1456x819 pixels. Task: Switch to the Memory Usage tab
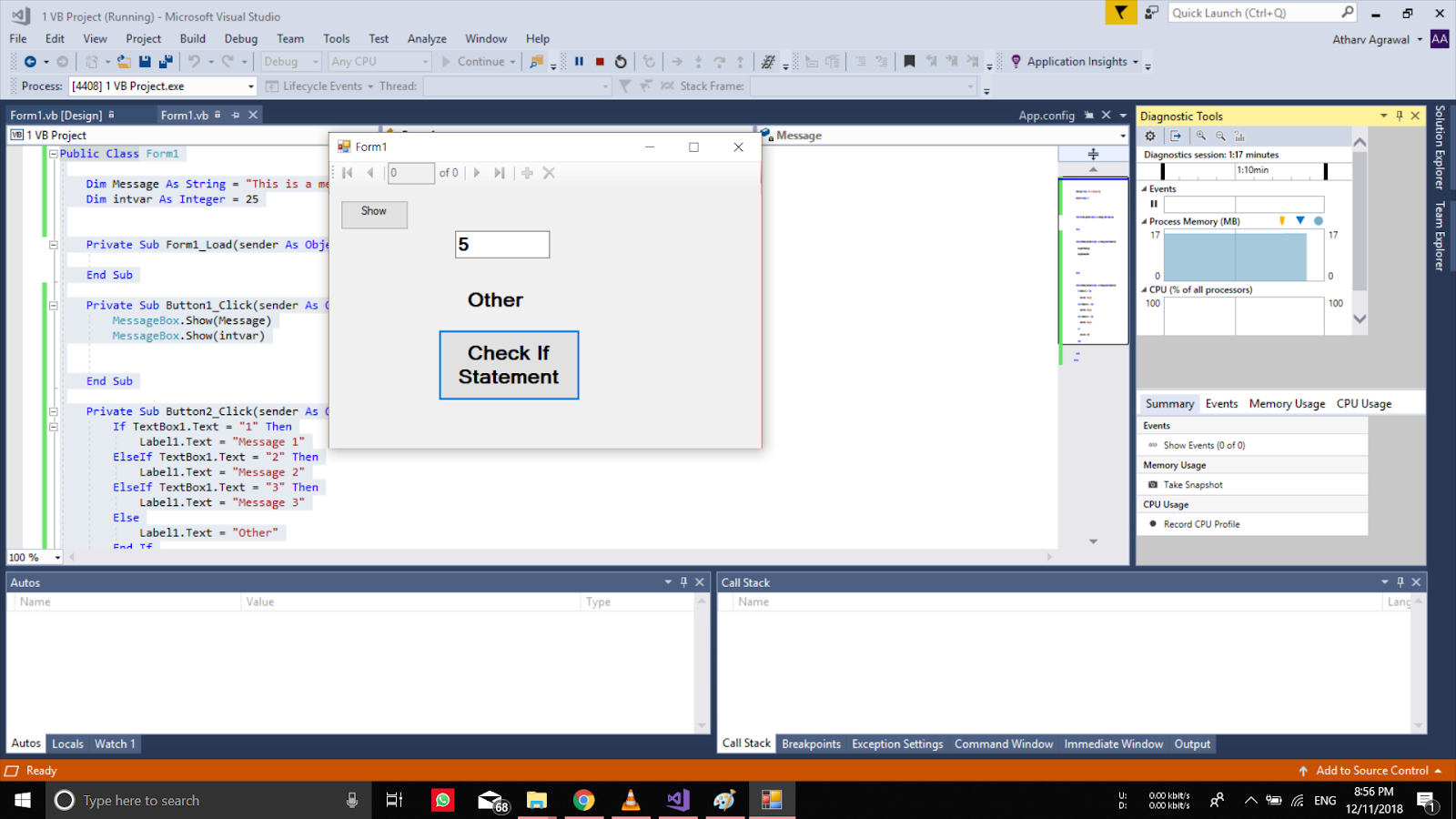tap(1286, 403)
